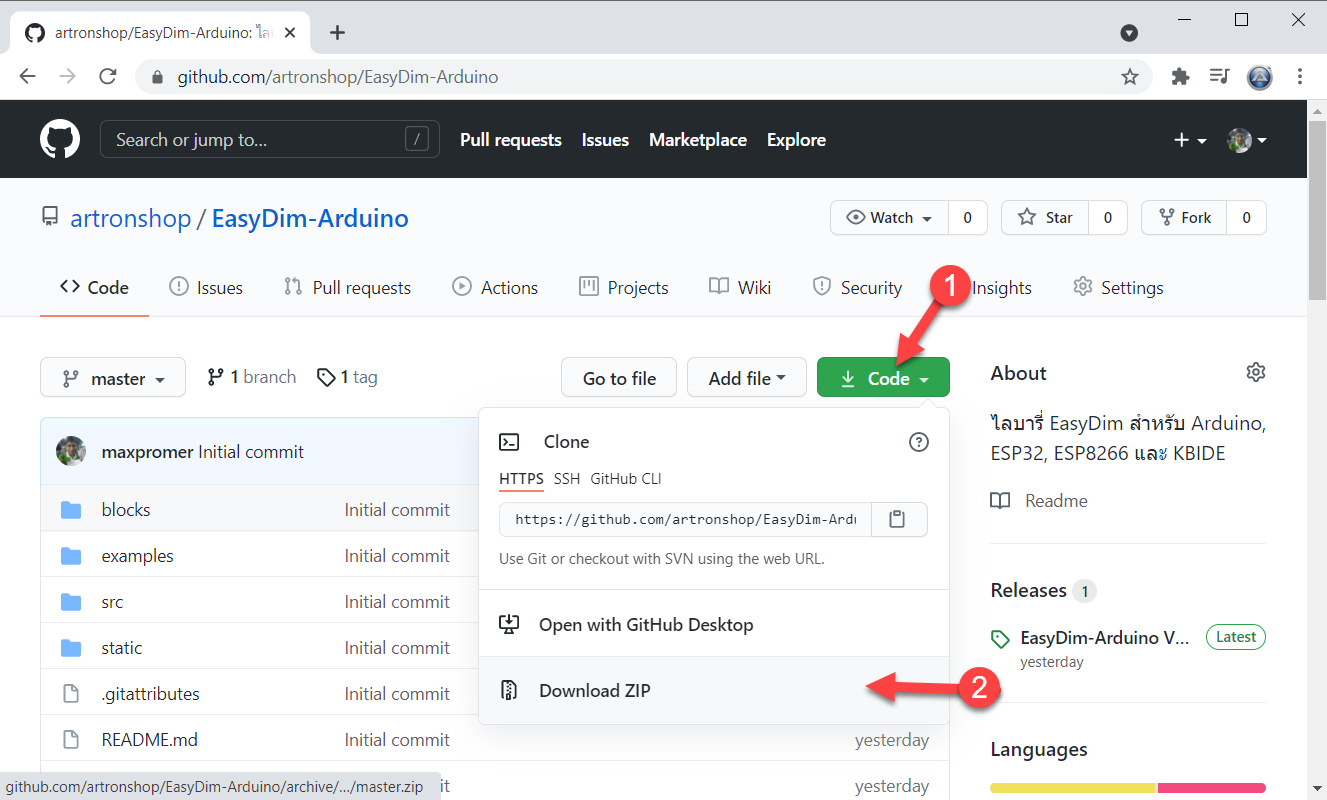Click Download ZIP in the Code menu
The image size is (1327, 800).
tap(714, 690)
